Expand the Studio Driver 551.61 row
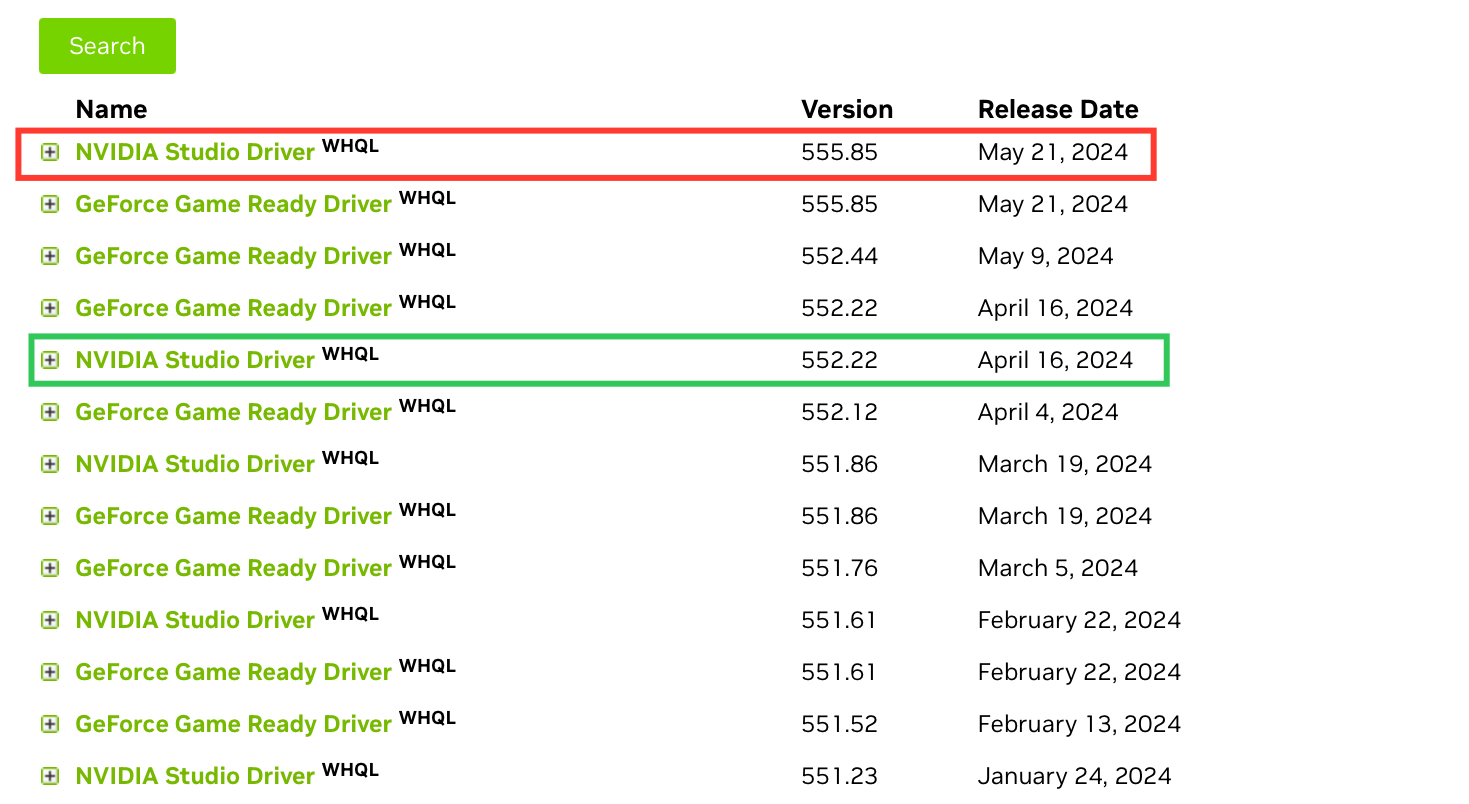This screenshot has height=804, width=1469. coord(50,620)
